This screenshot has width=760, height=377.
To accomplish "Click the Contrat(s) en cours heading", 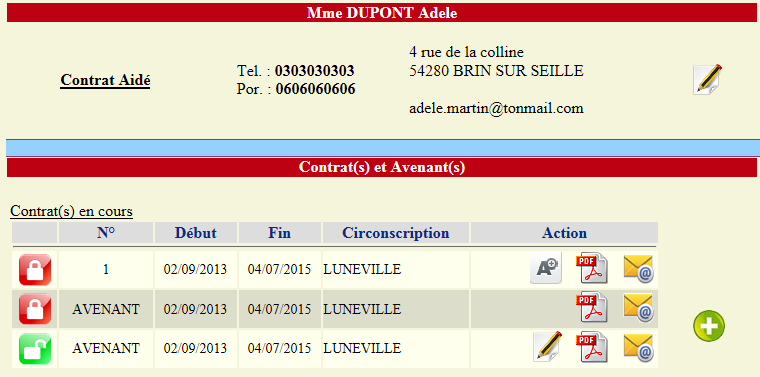I will coord(71,211).
